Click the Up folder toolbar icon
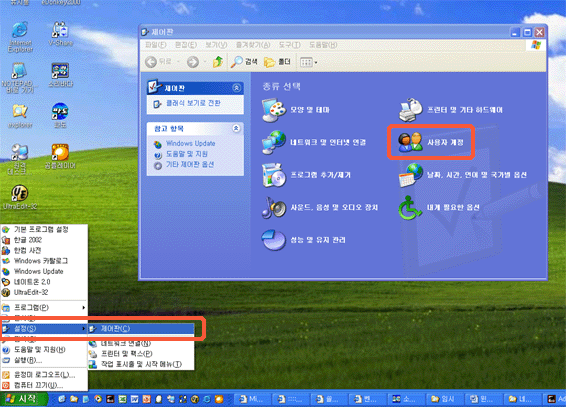Screen dimensions: 566x407 pyautogui.click(x=218, y=62)
